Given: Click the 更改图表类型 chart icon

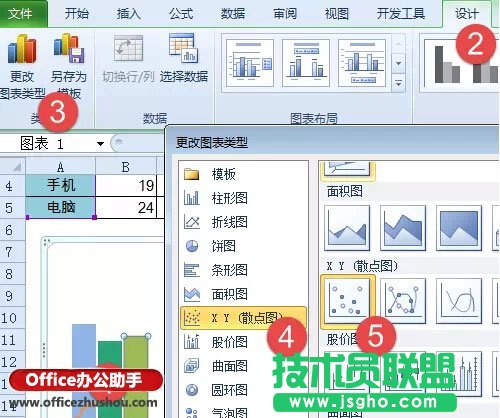Looking at the screenshot, I should click(22, 49).
